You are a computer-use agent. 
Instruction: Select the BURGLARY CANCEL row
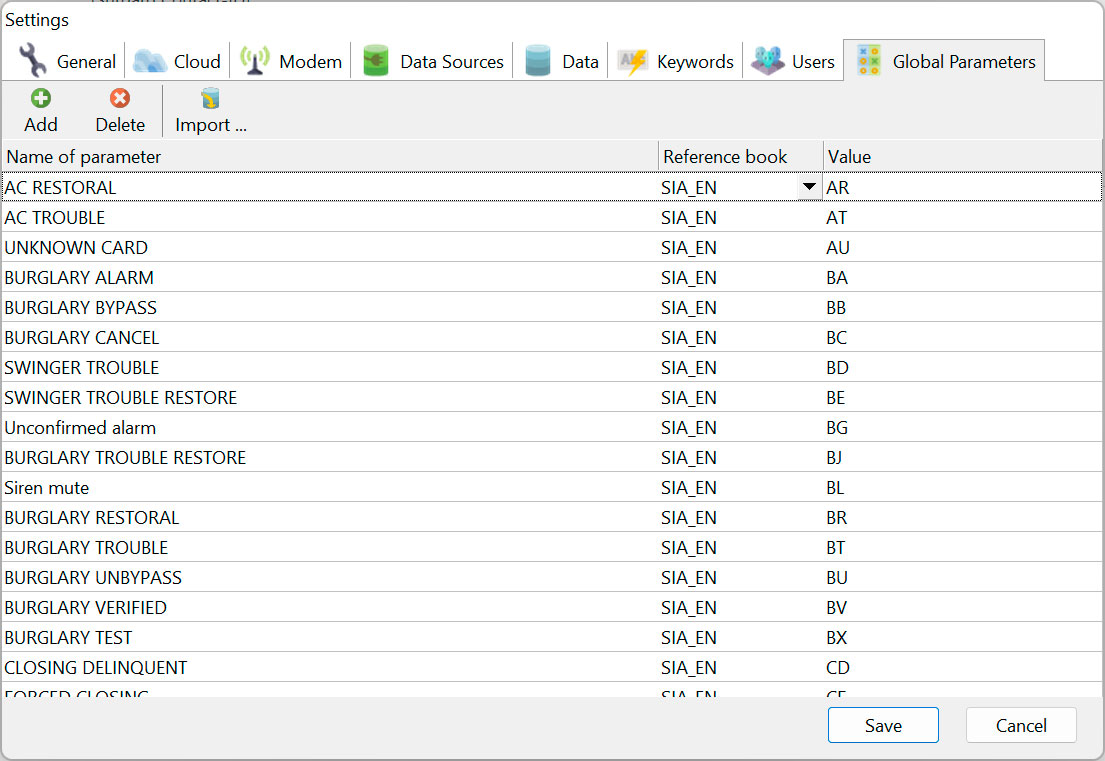pos(552,338)
